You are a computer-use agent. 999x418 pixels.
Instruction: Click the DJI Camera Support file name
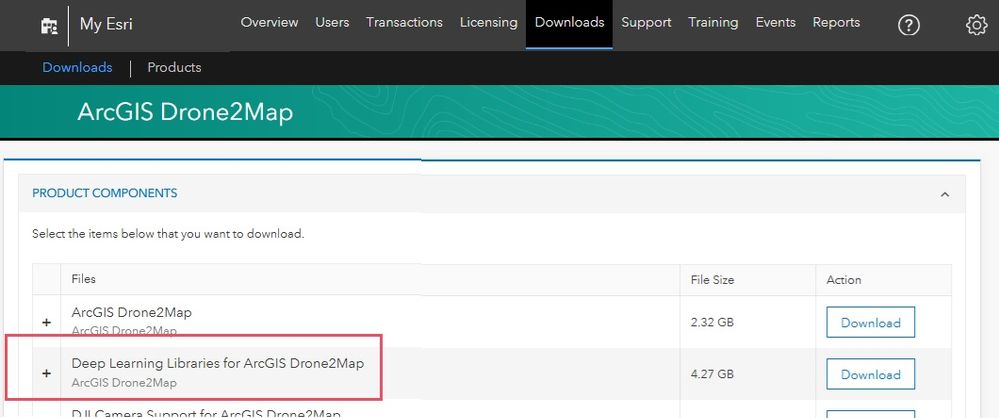(206, 413)
